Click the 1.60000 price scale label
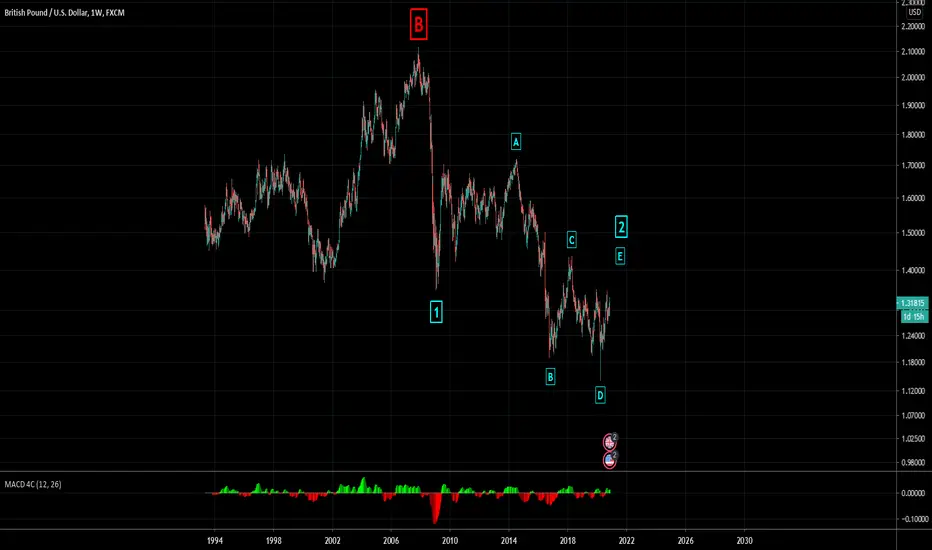 click(x=913, y=198)
